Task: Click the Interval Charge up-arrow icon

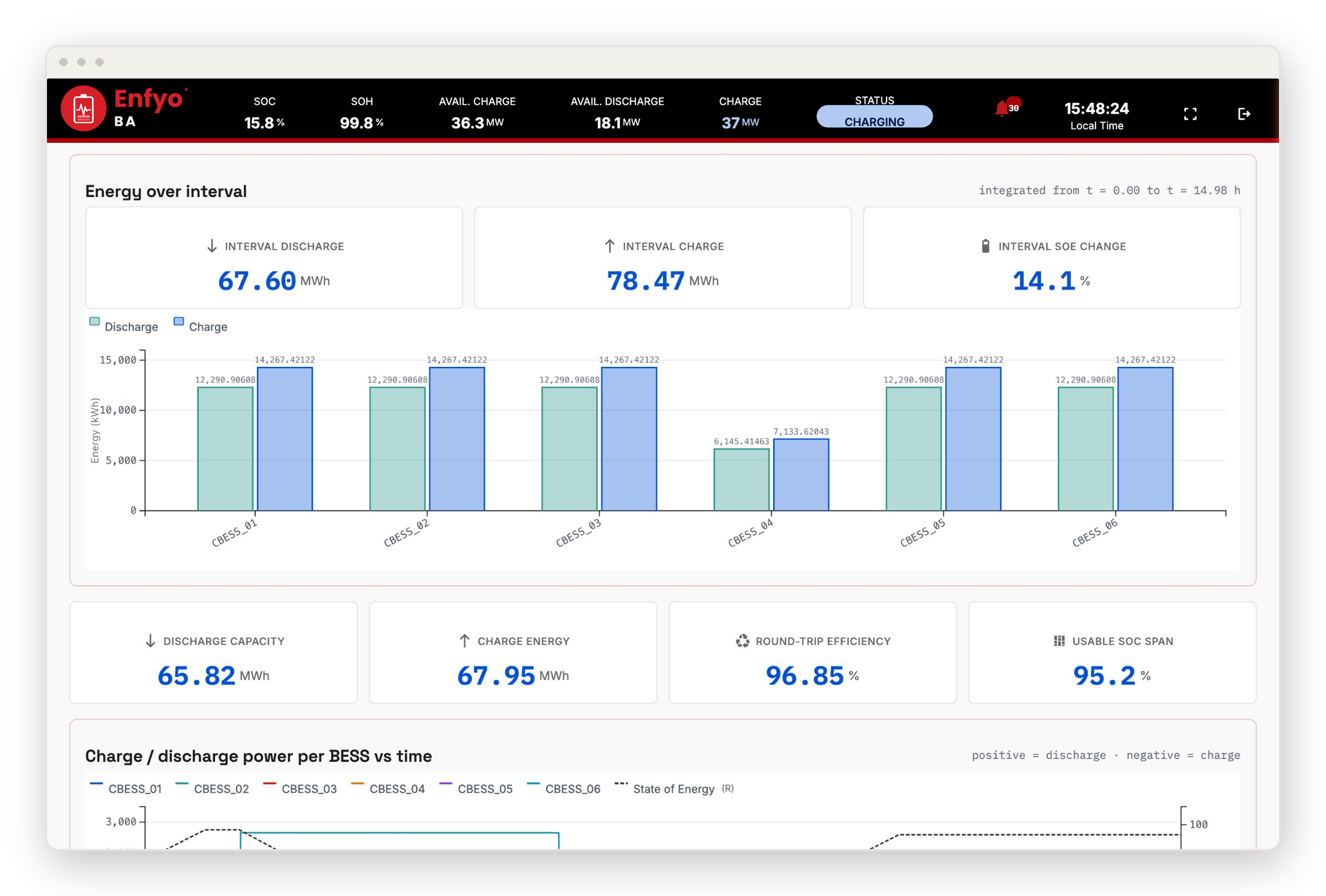Action: click(610, 246)
